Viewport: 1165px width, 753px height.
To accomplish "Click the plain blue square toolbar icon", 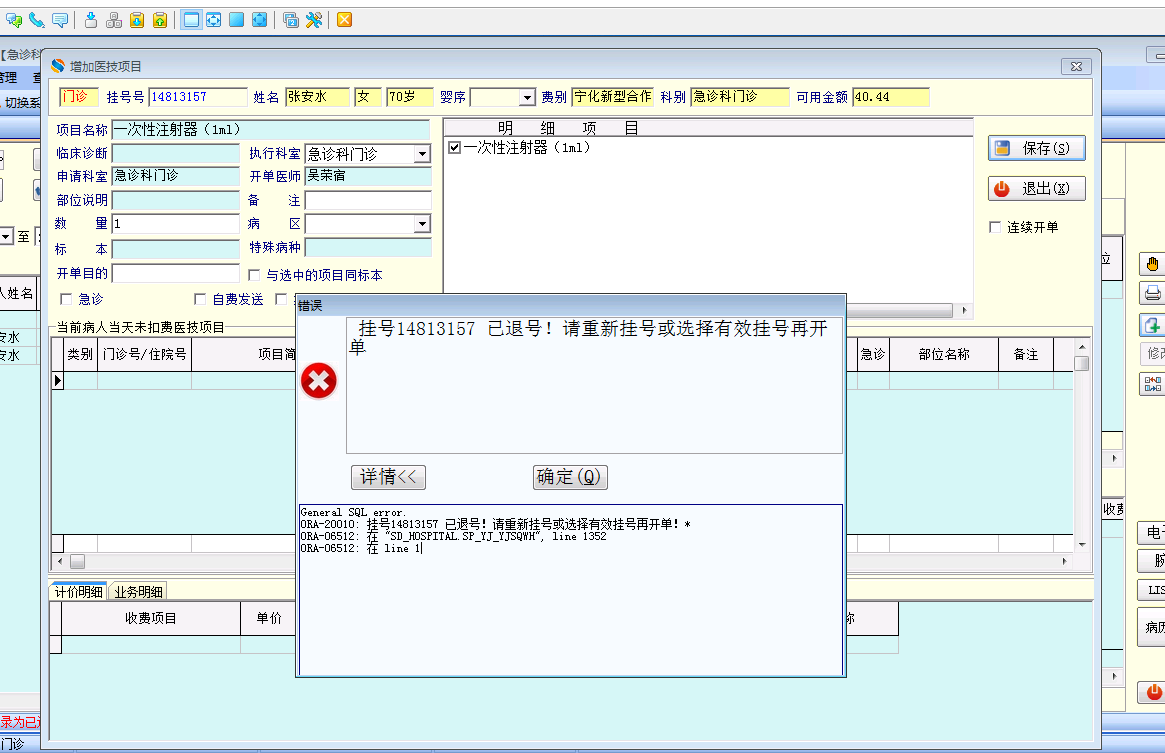I will [x=236, y=20].
